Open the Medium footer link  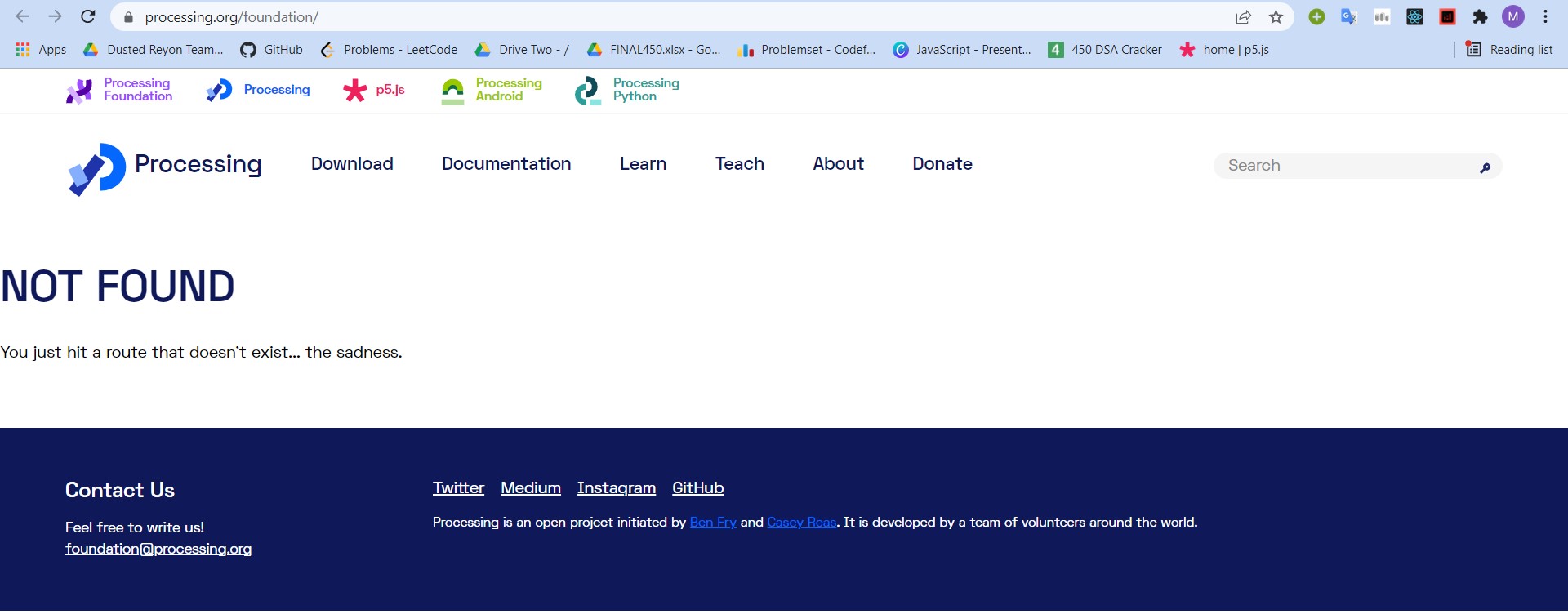(531, 488)
